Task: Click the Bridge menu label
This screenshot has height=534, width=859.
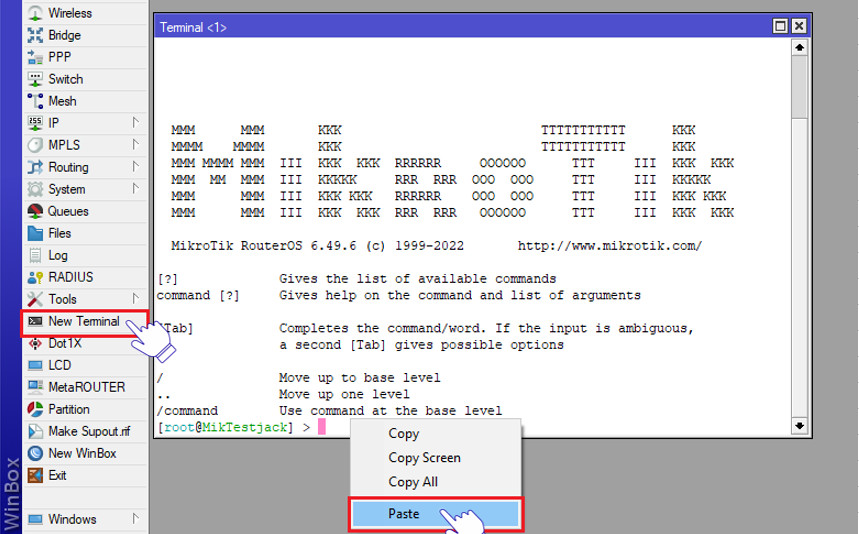Action: [x=65, y=35]
